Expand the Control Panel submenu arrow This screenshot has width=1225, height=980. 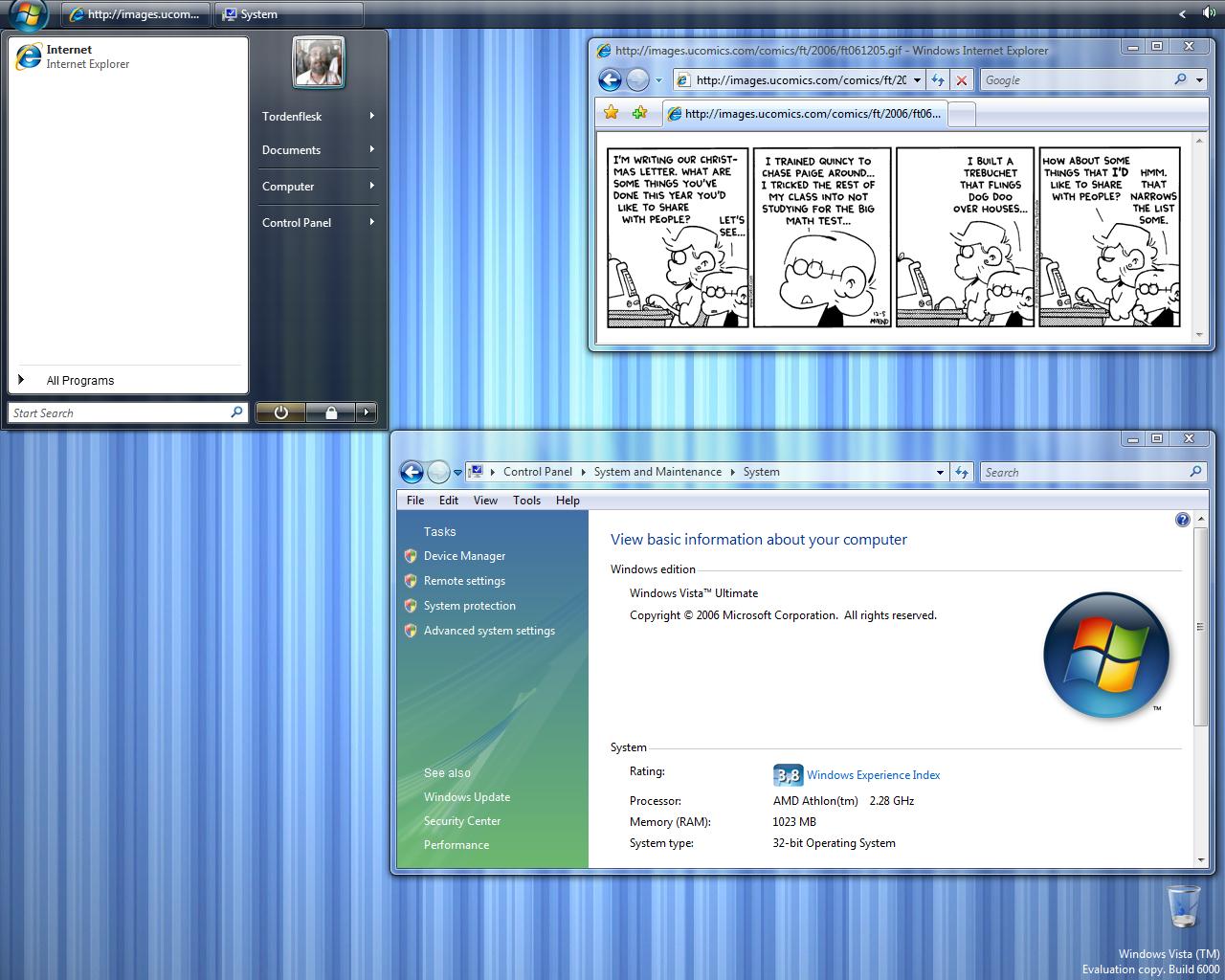point(371,222)
